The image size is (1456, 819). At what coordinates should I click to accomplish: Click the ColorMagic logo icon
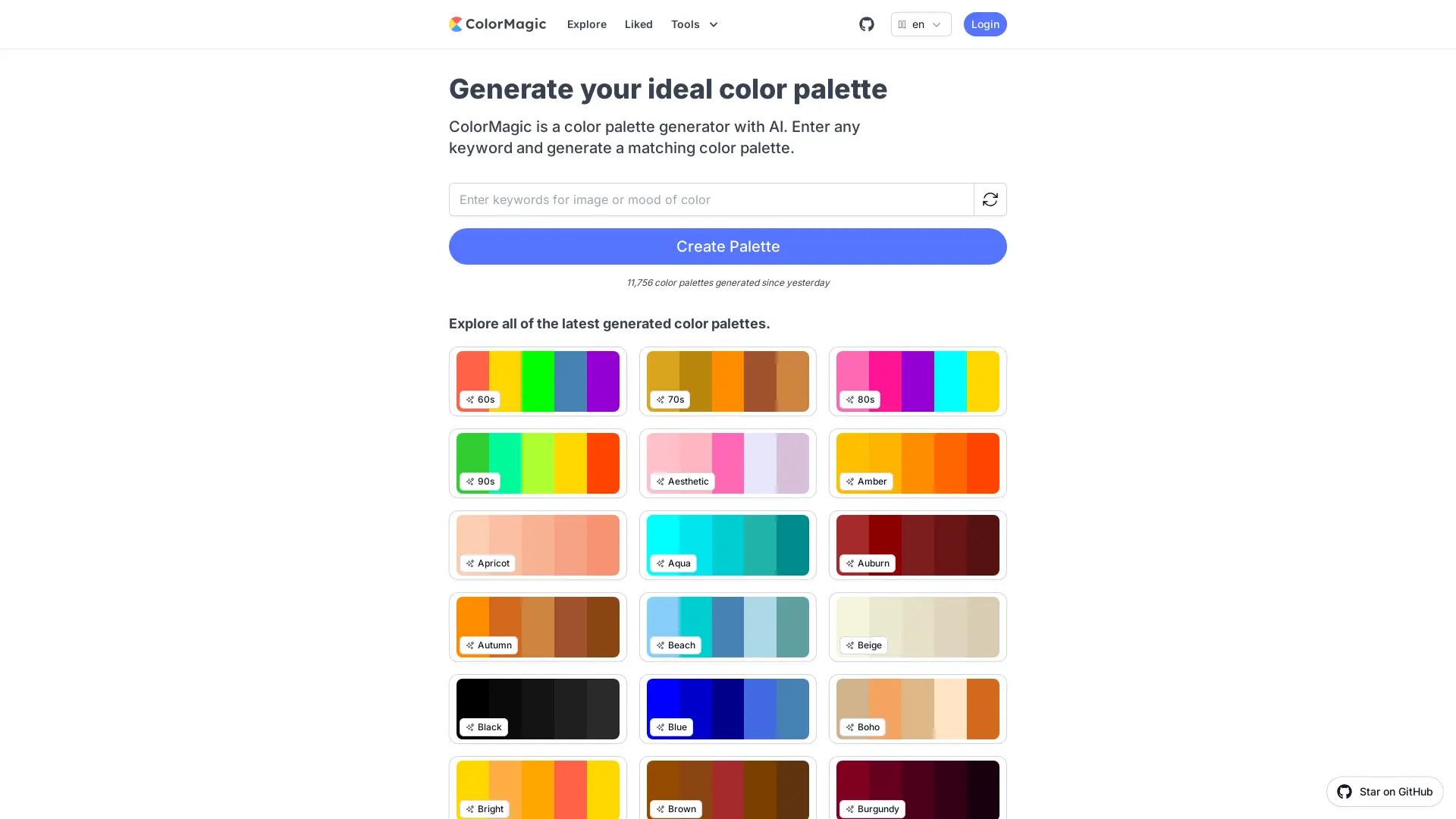[x=456, y=24]
